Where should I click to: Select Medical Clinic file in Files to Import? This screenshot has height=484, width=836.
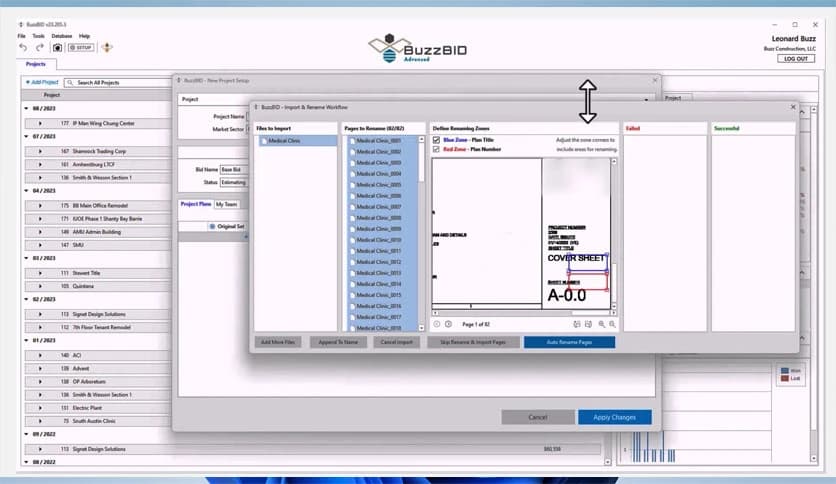click(x=298, y=141)
